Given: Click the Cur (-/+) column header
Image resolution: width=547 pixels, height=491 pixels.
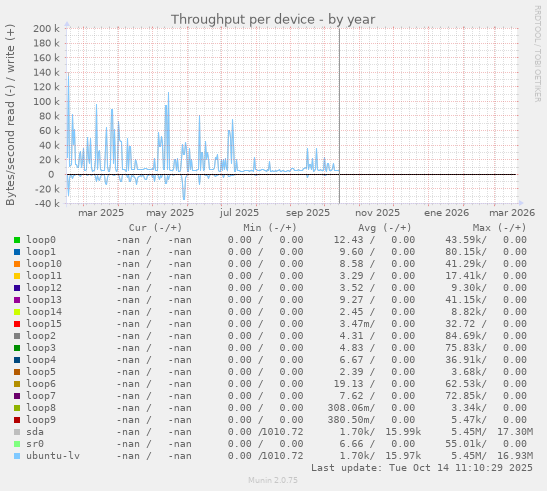Looking at the screenshot, I should 155,228.
